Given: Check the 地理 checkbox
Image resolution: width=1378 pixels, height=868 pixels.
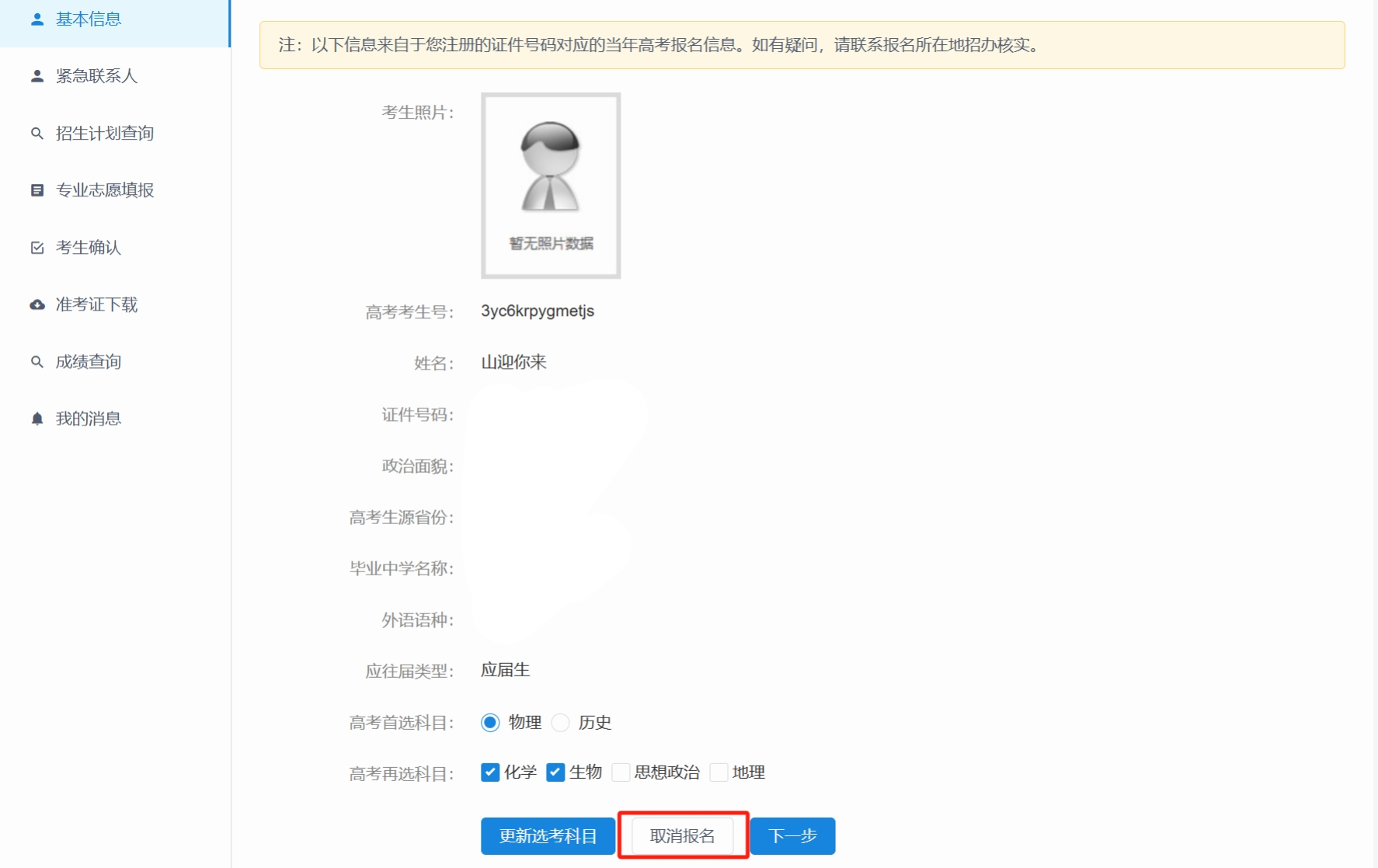Looking at the screenshot, I should pos(719,773).
